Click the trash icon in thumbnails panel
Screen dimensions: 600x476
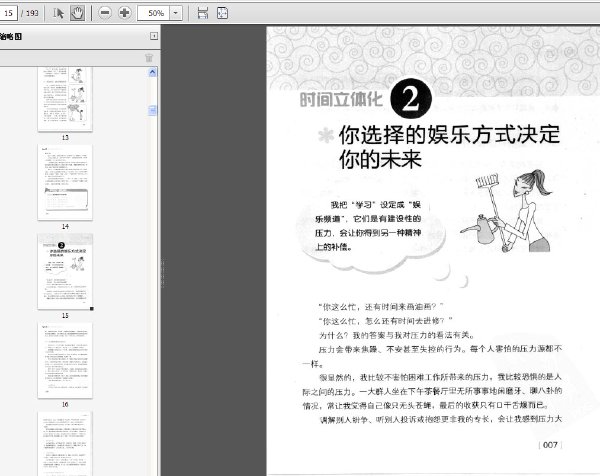coord(149,58)
